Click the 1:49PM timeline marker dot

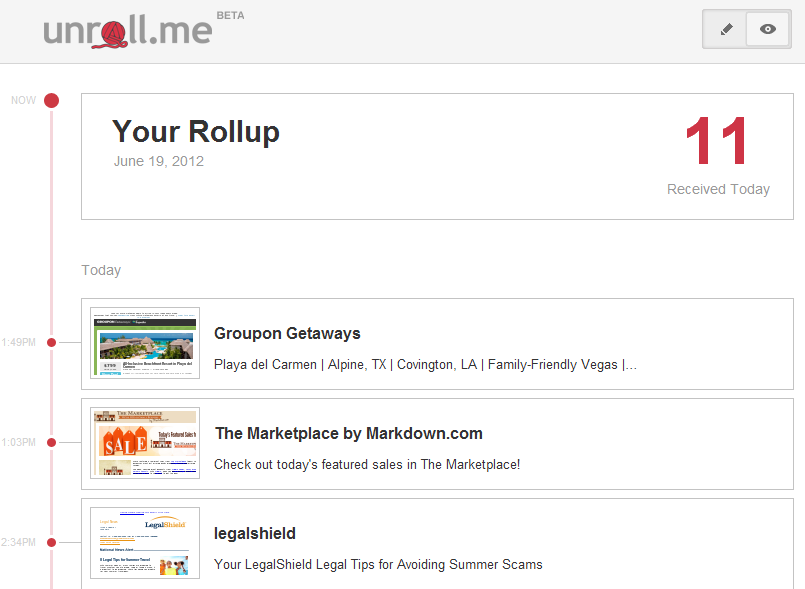(51, 343)
